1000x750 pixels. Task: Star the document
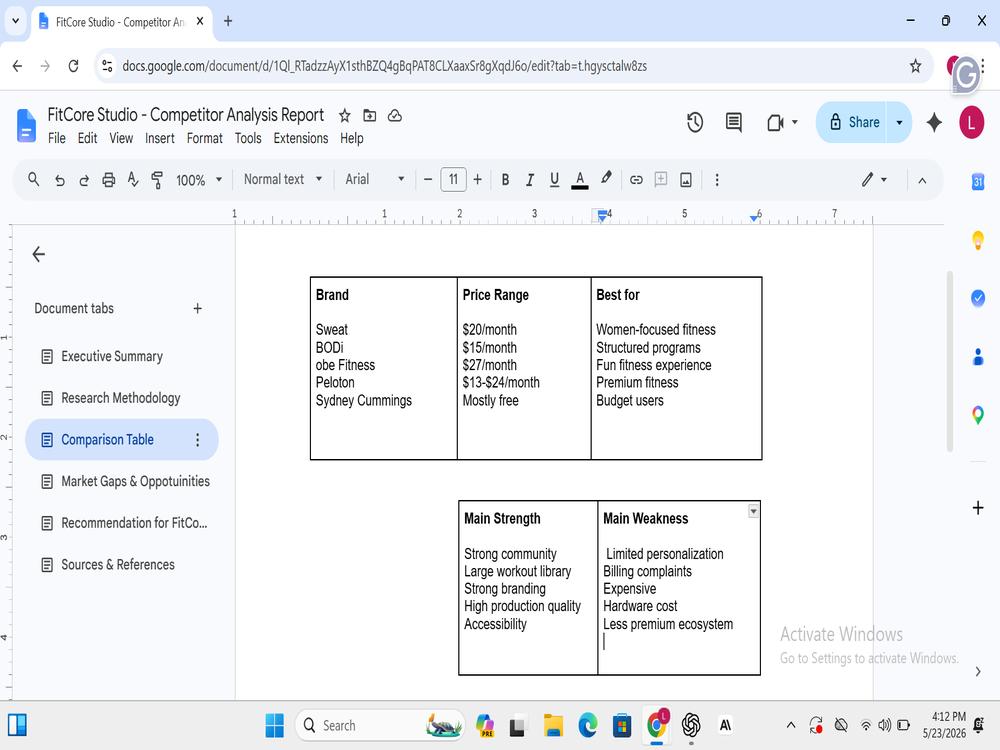[x=344, y=115]
